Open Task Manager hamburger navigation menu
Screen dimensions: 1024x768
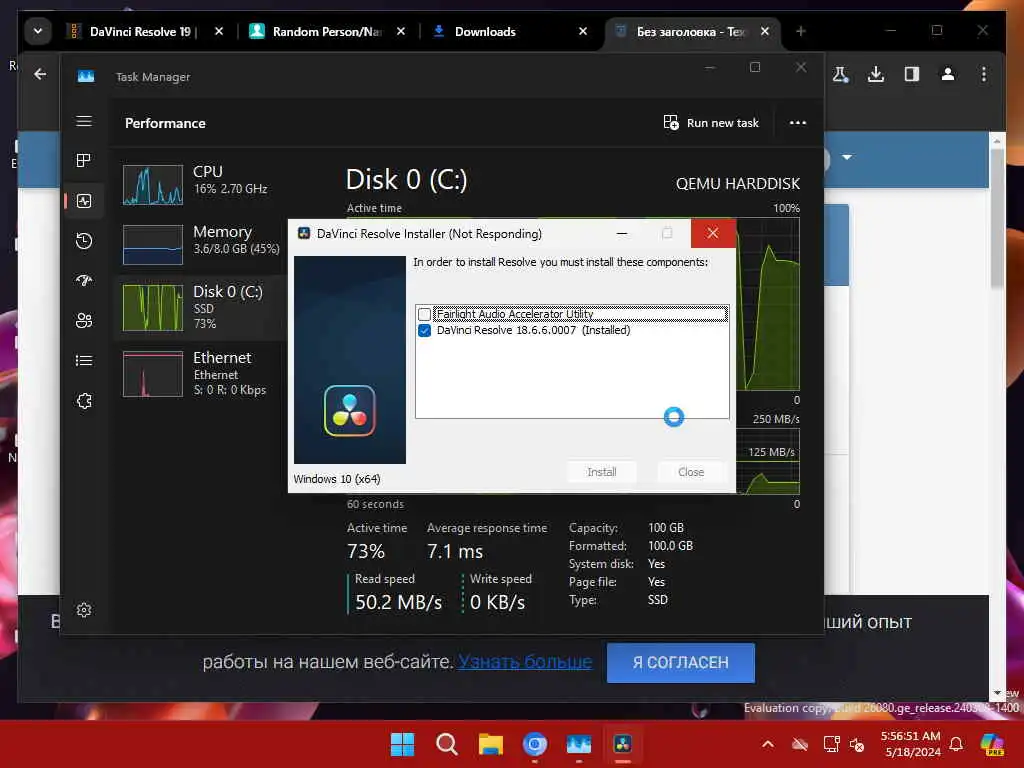tap(84, 121)
